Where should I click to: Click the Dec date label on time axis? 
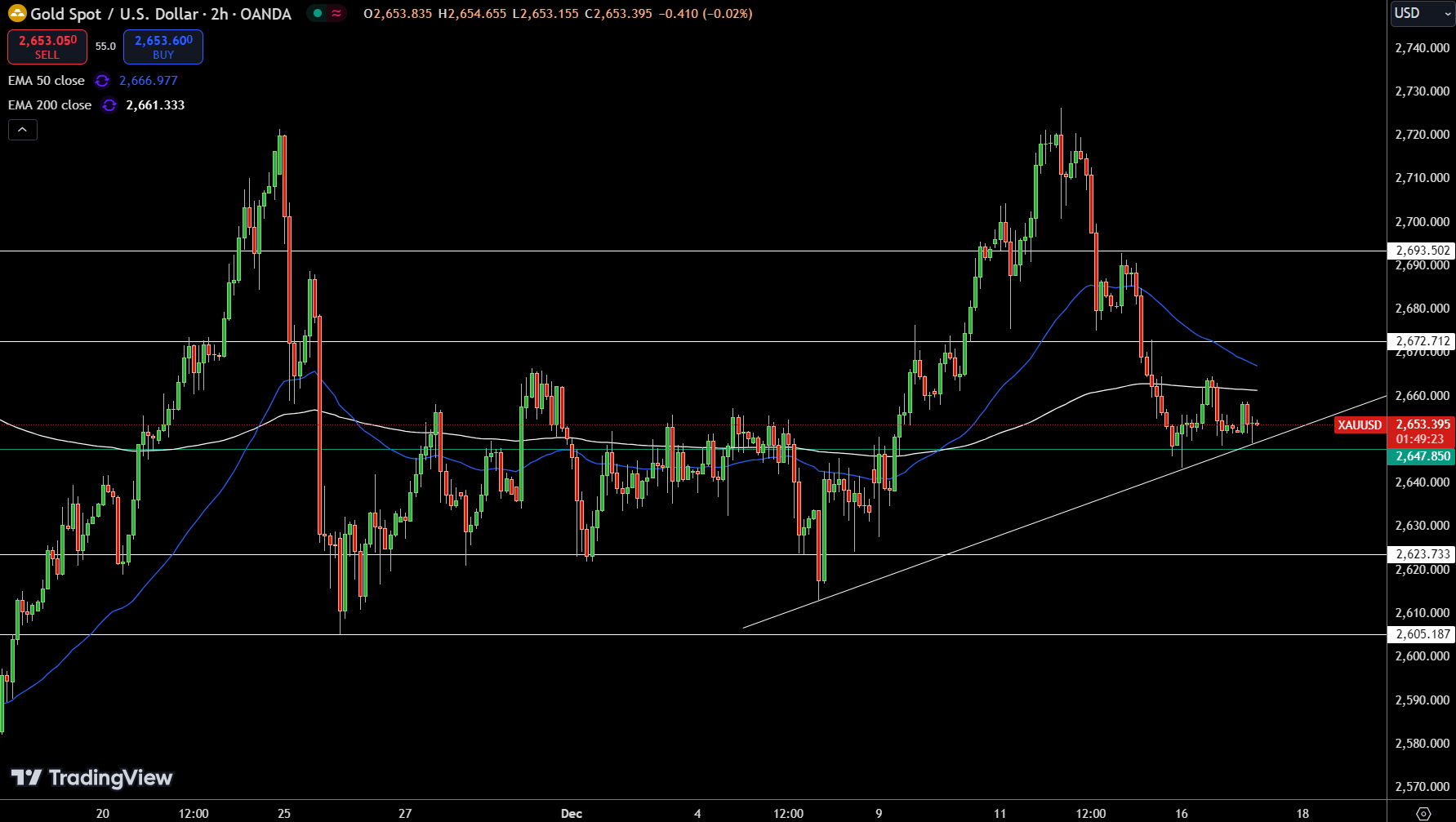pos(572,813)
